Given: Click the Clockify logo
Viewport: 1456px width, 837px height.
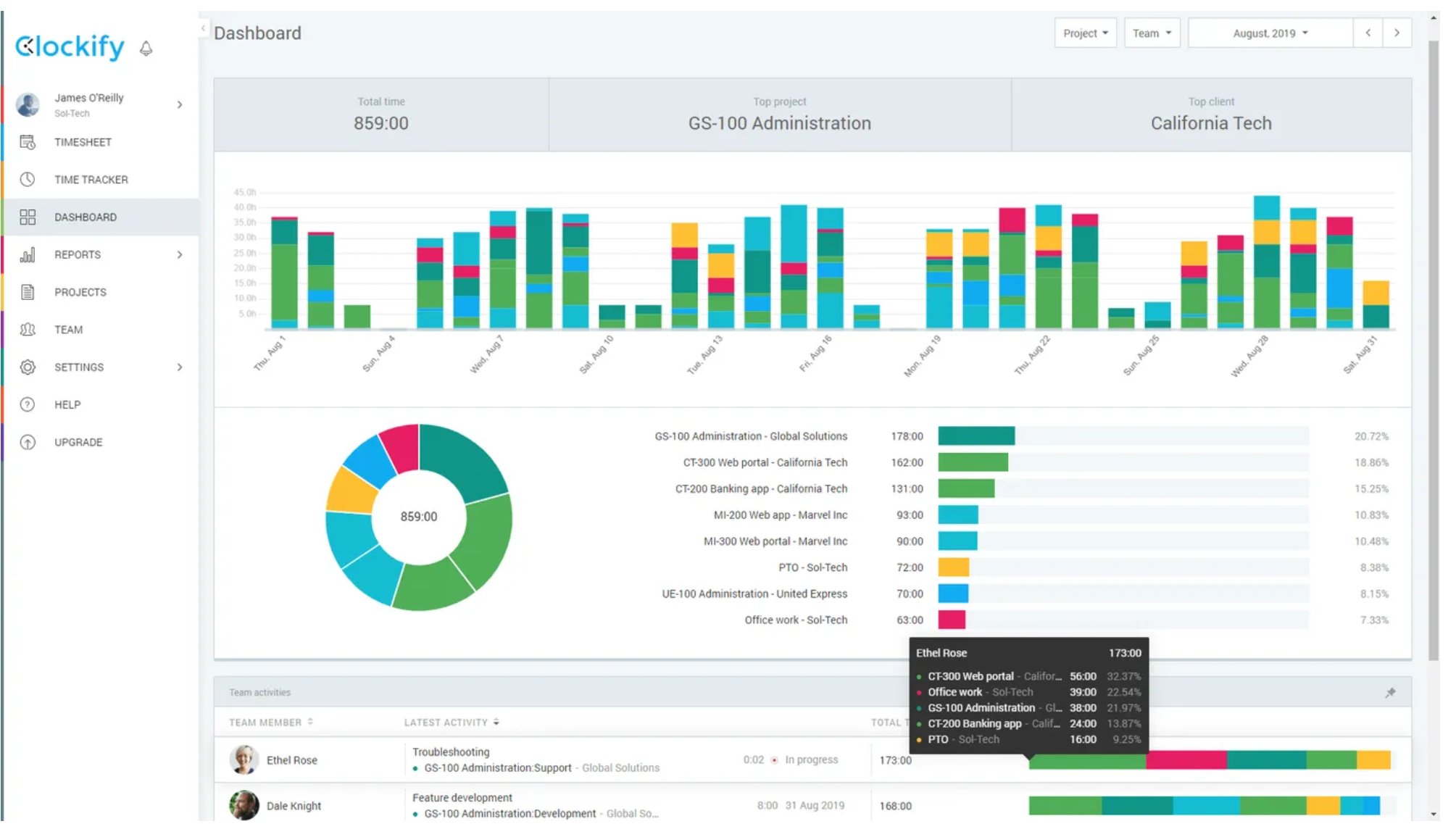Looking at the screenshot, I should pyautogui.click(x=70, y=47).
